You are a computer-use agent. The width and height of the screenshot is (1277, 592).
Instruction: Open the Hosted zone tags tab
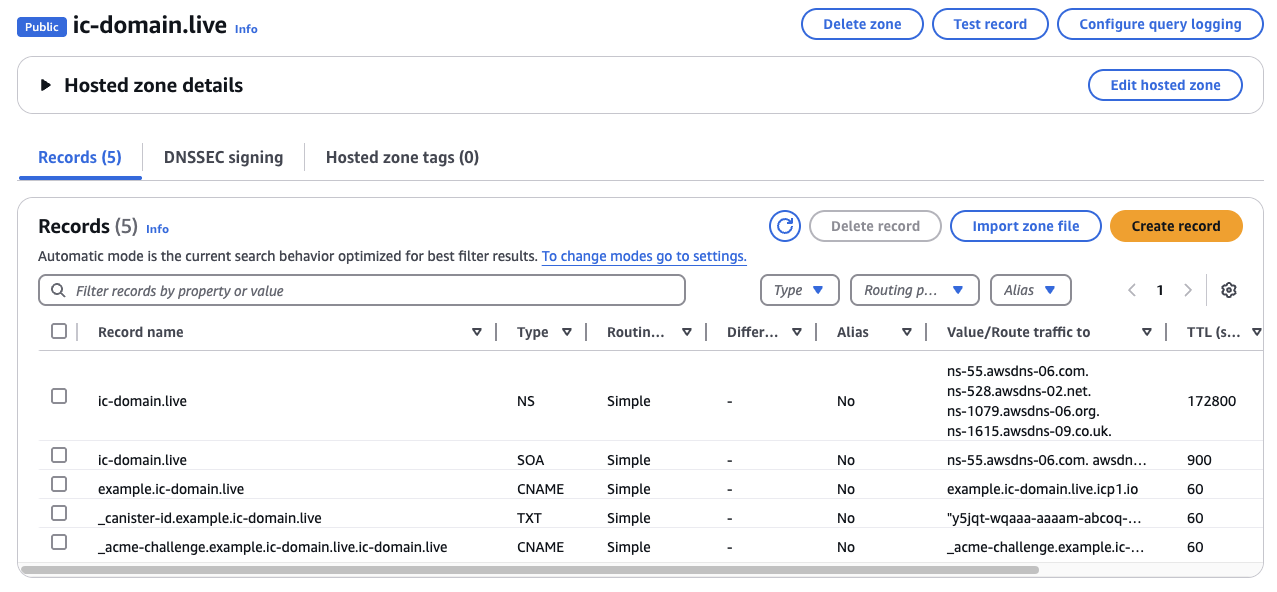pos(401,157)
